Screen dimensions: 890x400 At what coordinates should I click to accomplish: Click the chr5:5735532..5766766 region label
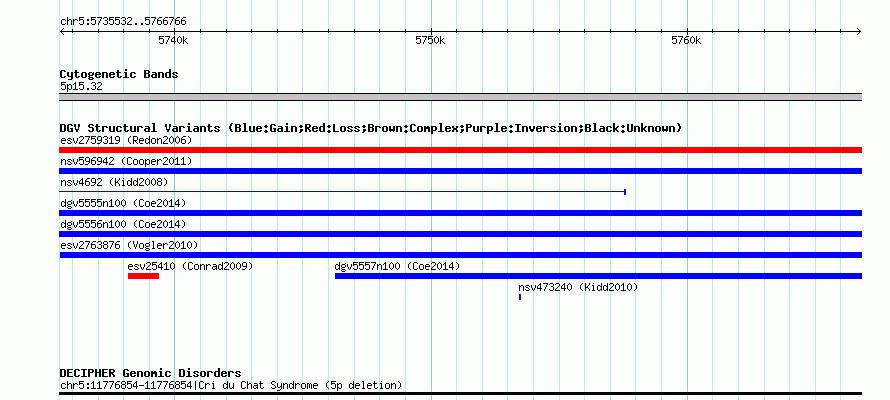pos(123,22)
